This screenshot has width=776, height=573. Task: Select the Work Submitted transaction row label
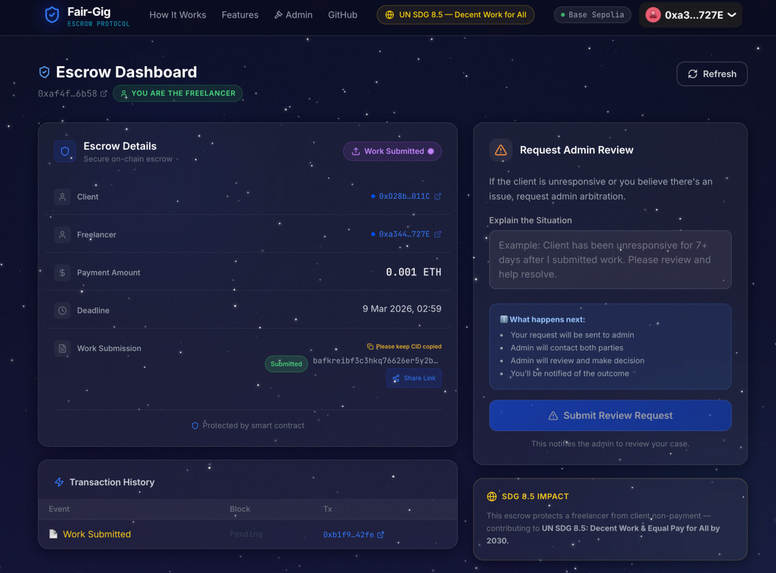click(x=97, y=534)
